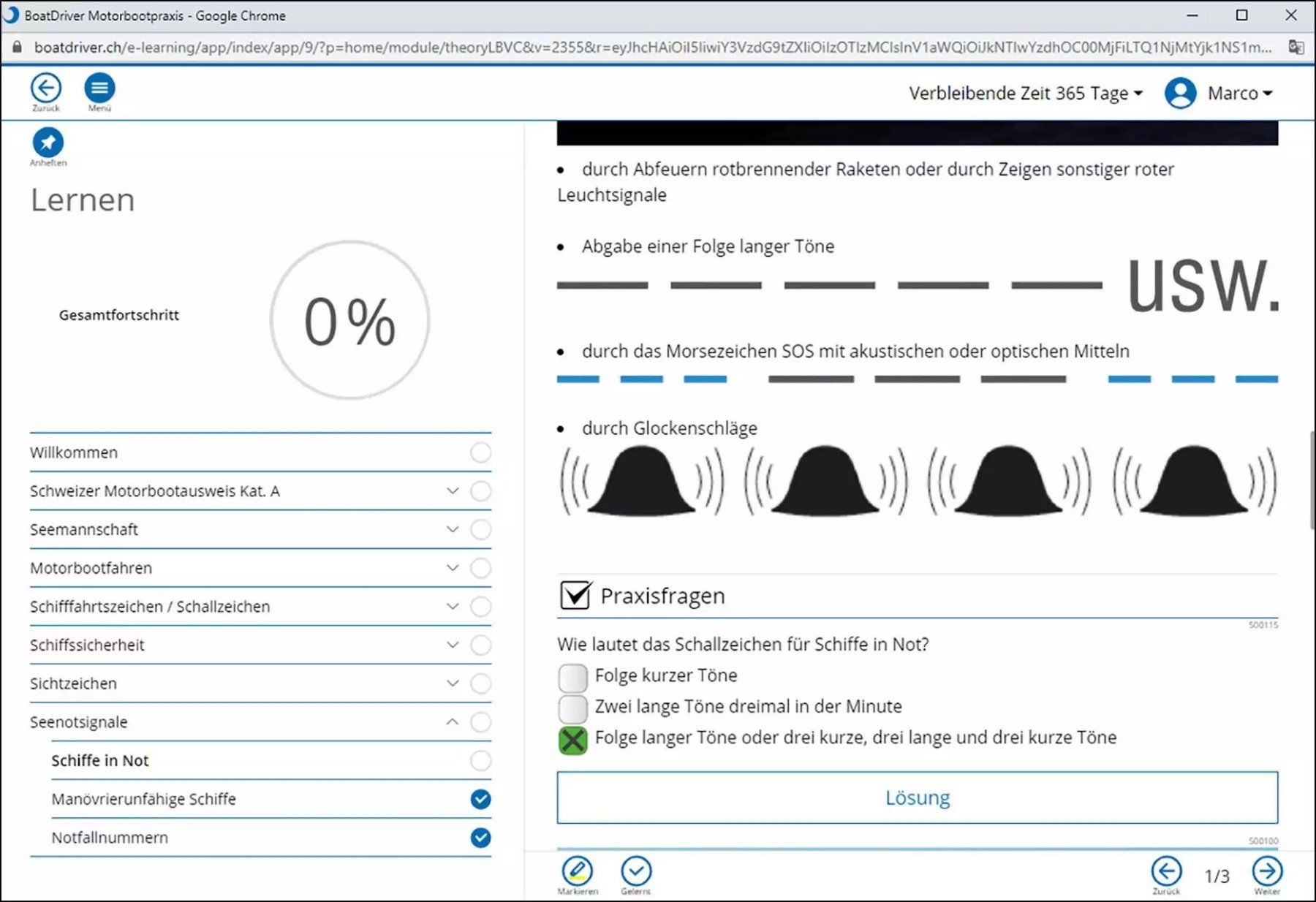The width and height of the screenshot is (1316, 902).
Task: Go to previous page with bottom Zurück arrow
Action: pos(1166,871)
